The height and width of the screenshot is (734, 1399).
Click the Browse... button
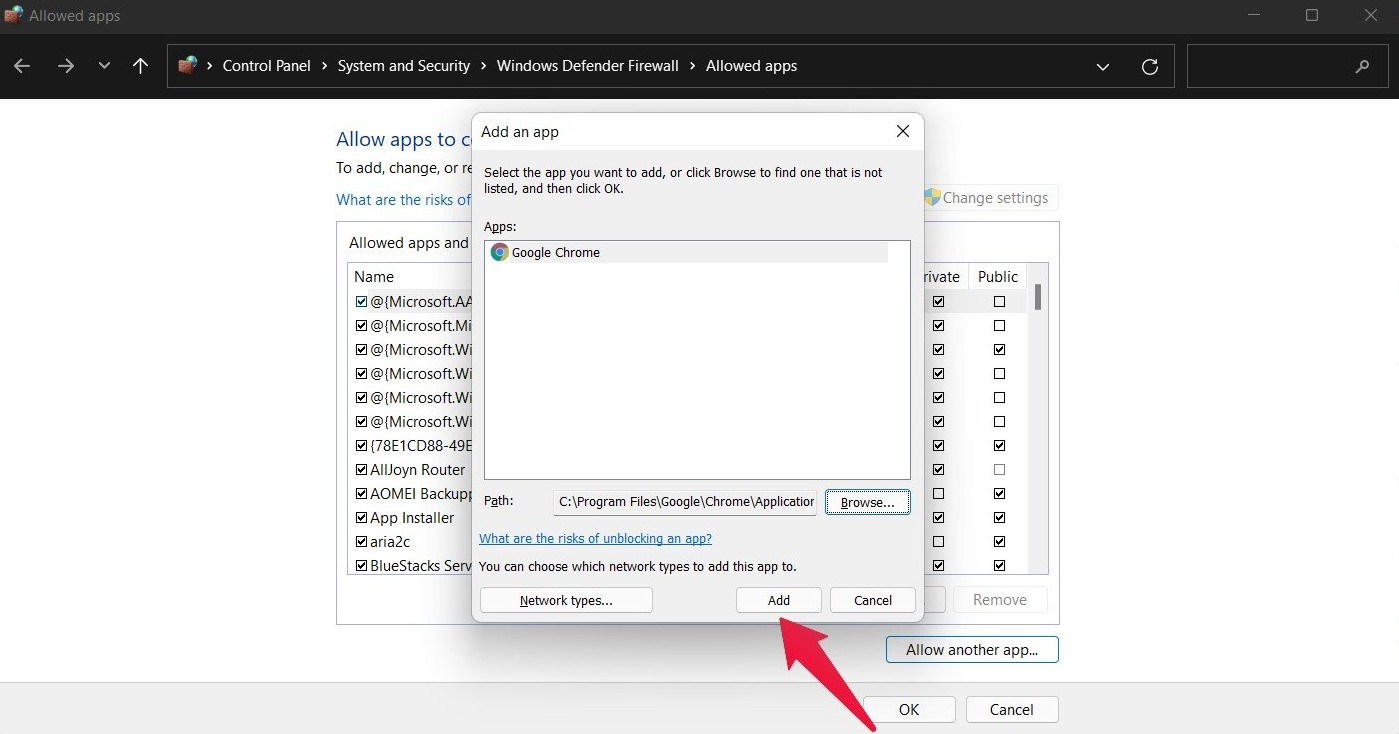(867, 502)
